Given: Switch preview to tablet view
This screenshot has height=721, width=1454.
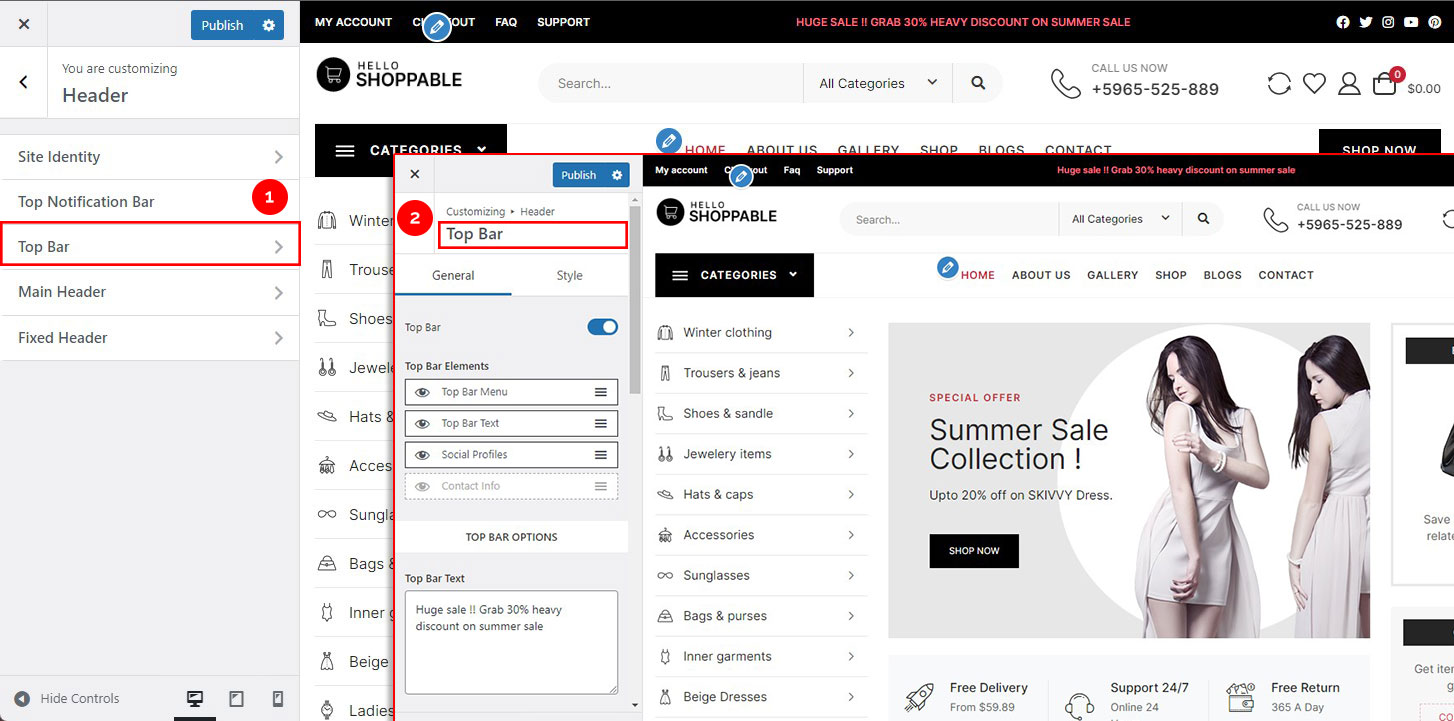Looking at the screenshot, I should 237,697.
